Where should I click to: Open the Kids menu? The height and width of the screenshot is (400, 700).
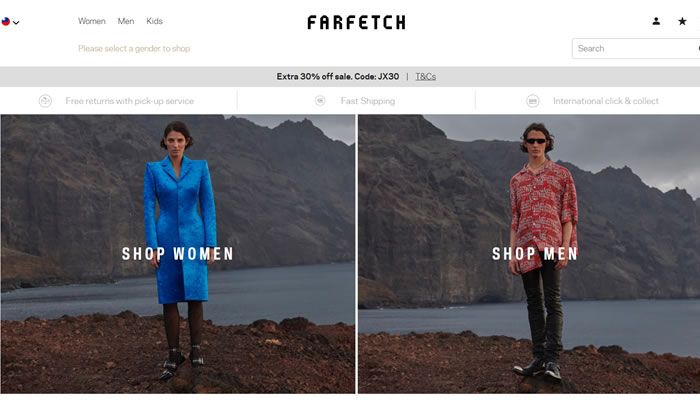point(154,21)
